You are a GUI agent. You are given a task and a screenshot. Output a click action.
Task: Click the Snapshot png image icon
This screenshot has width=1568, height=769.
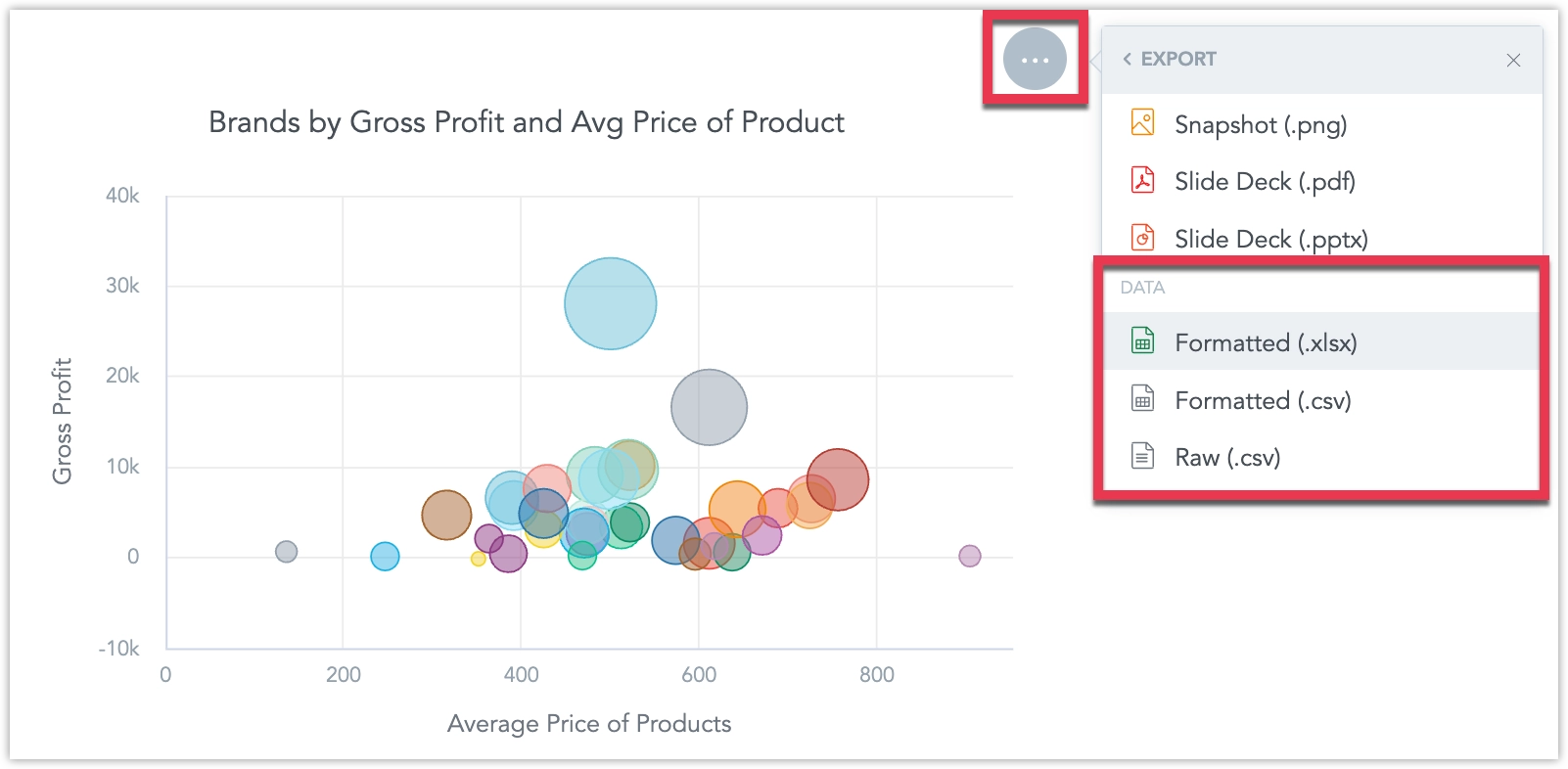click(x=1142, y=123)
